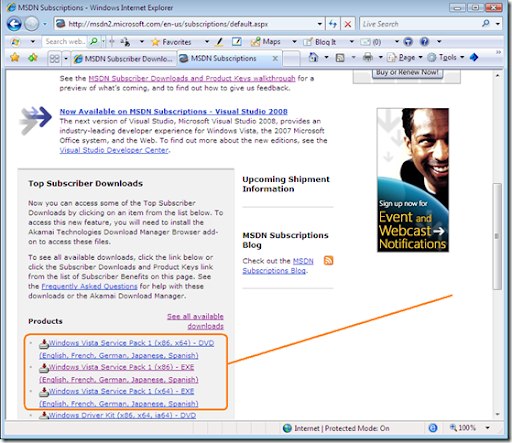Expand the Favorites dropdown arrow

point(207,42)
